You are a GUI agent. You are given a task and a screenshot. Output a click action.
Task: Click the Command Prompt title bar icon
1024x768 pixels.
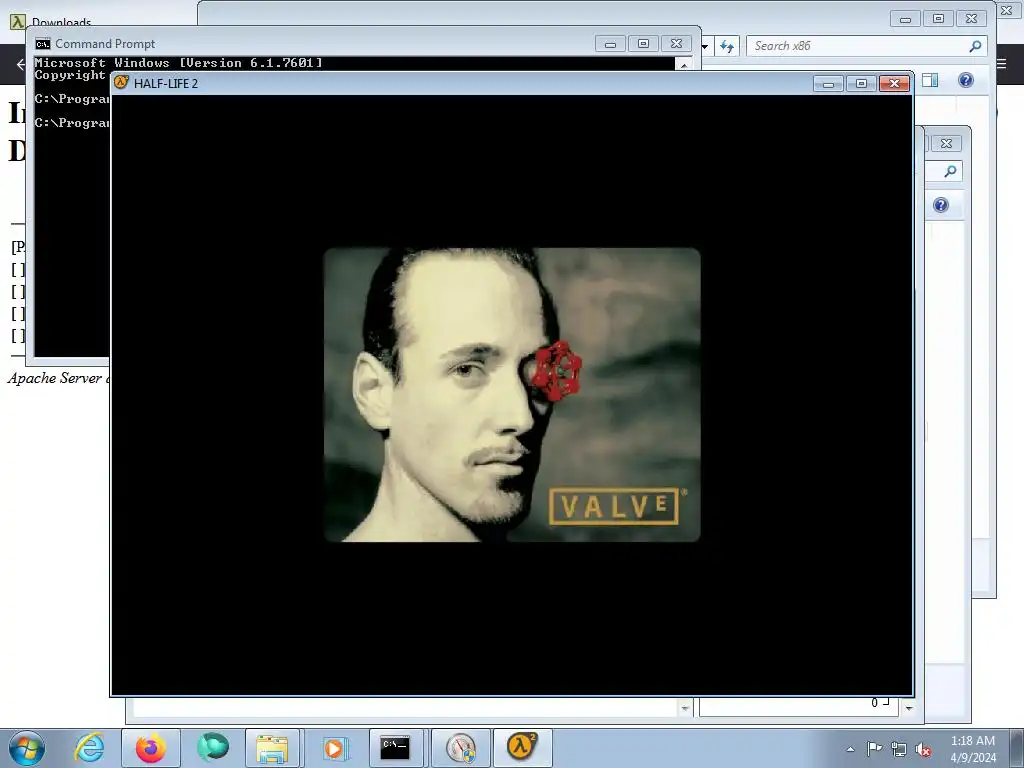[x=42, y=44]
